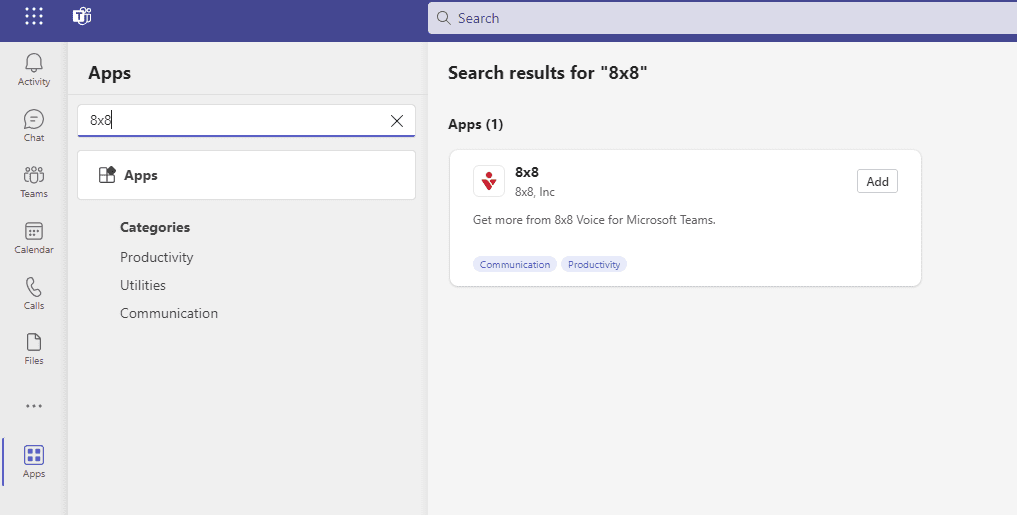The image size is (1017, 515).
Task: Click the Apps (1) results heading
Action: pos(475,124)
